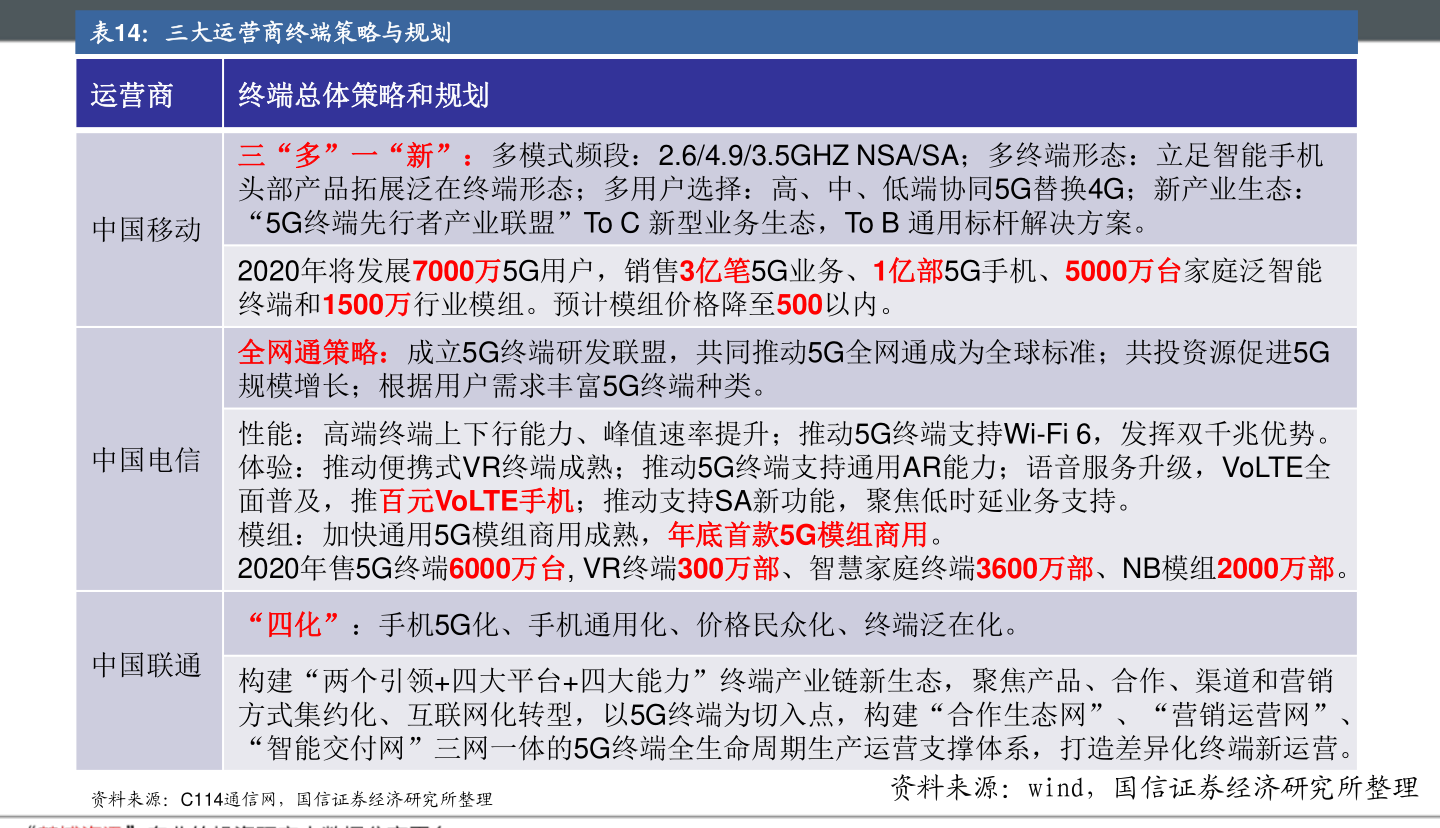This screenshot has height=828, width=1440.
Task: Click the red 2000万部 figure
Action: [1275, 569]
